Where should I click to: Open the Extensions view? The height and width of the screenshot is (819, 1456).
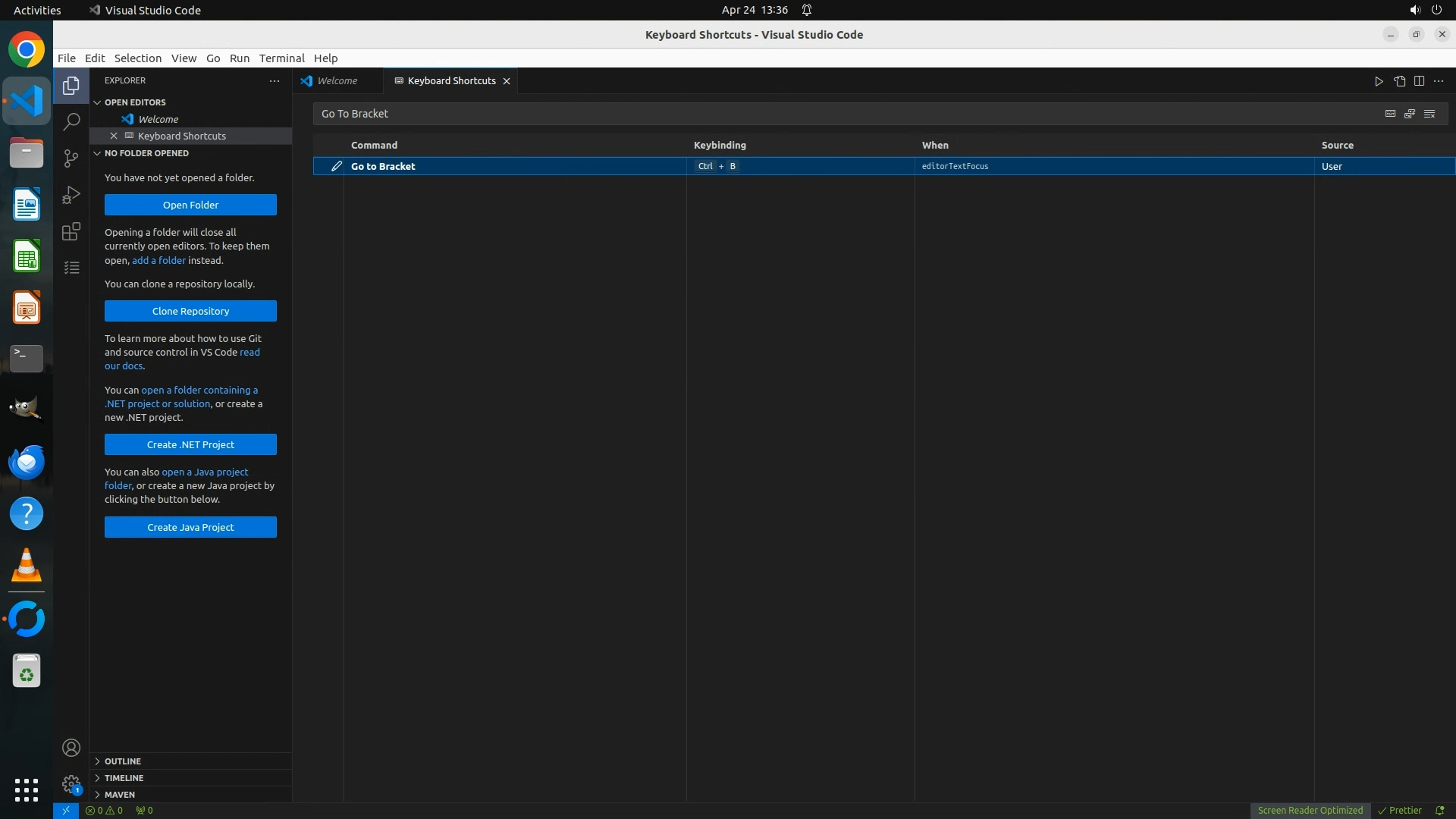[x=71, y=231]
